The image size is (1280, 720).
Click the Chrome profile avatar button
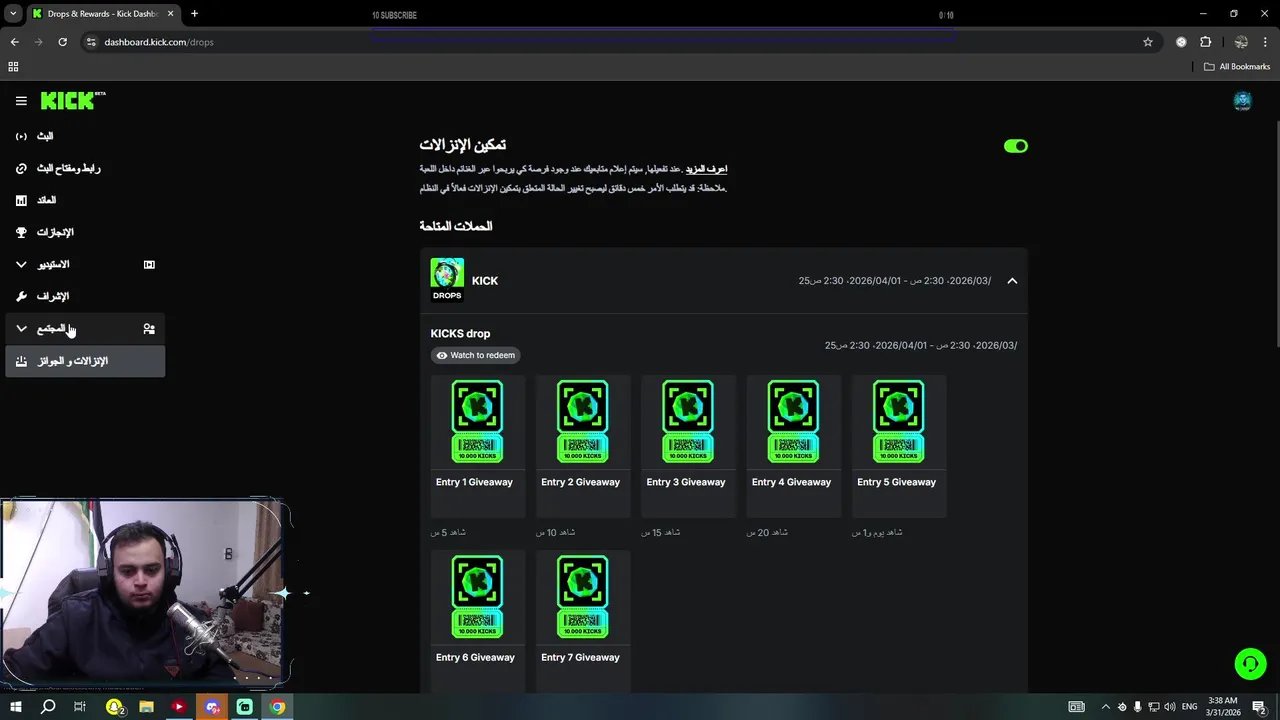[1241, 42]
